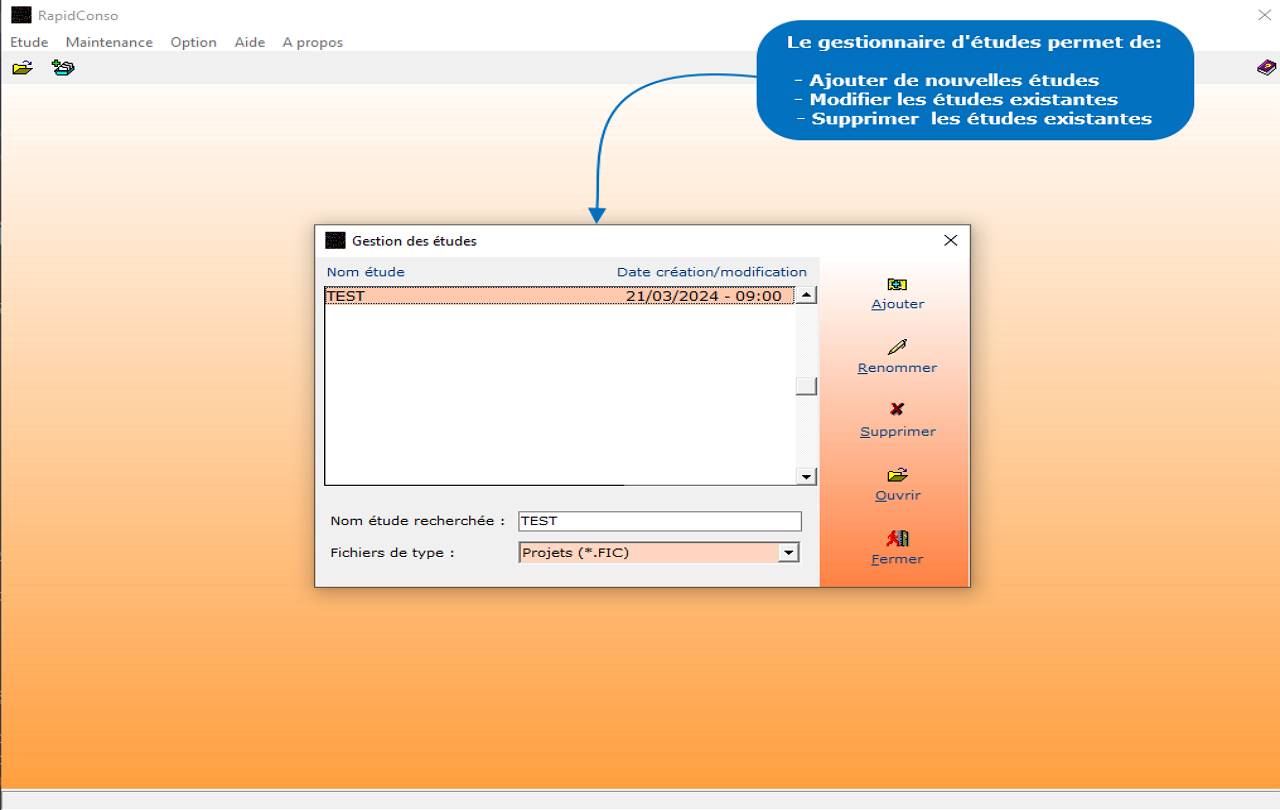1280x810 pixels.
Task: Click the red X Supprimer icon
Action: click(x=897, y=410)
